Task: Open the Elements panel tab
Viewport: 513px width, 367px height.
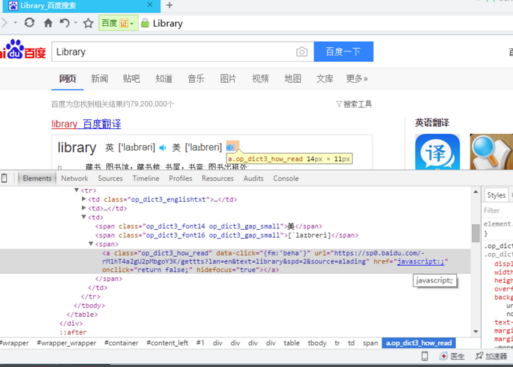Action: tap(37, 178)
